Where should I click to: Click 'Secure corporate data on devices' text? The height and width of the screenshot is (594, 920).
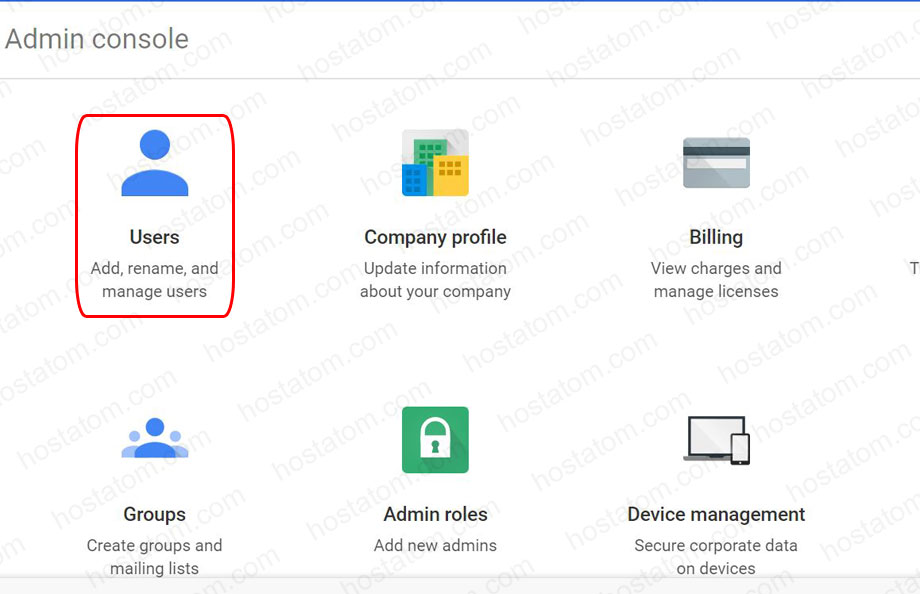(716, 557)
